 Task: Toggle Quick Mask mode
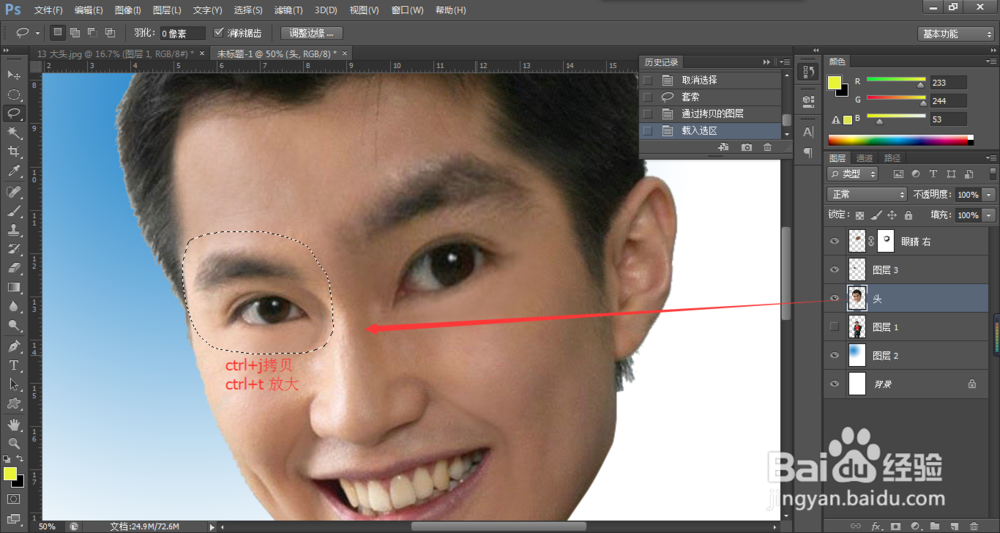tap(13, 499)
